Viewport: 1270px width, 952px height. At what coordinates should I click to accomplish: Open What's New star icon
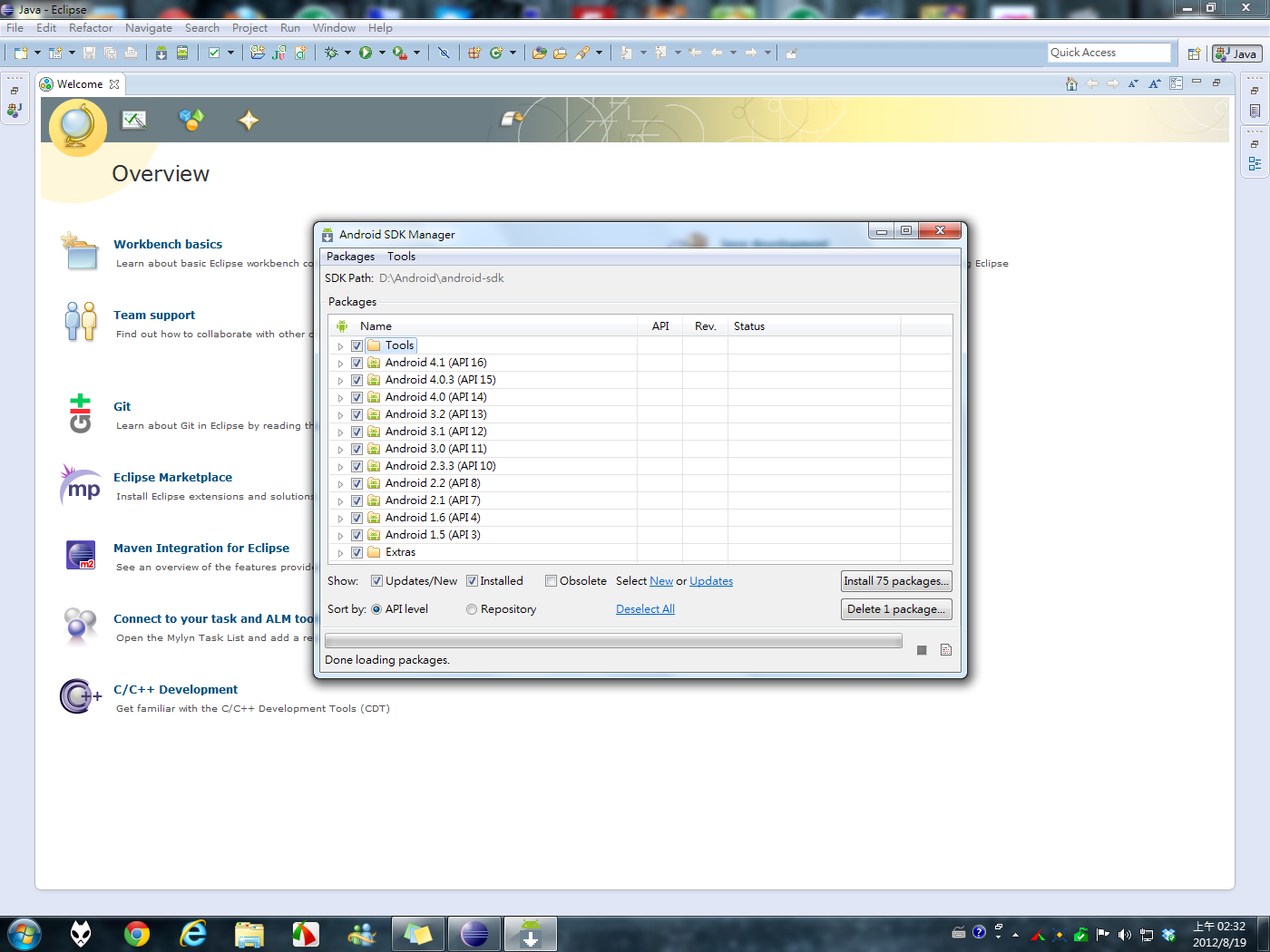(249, 120)
